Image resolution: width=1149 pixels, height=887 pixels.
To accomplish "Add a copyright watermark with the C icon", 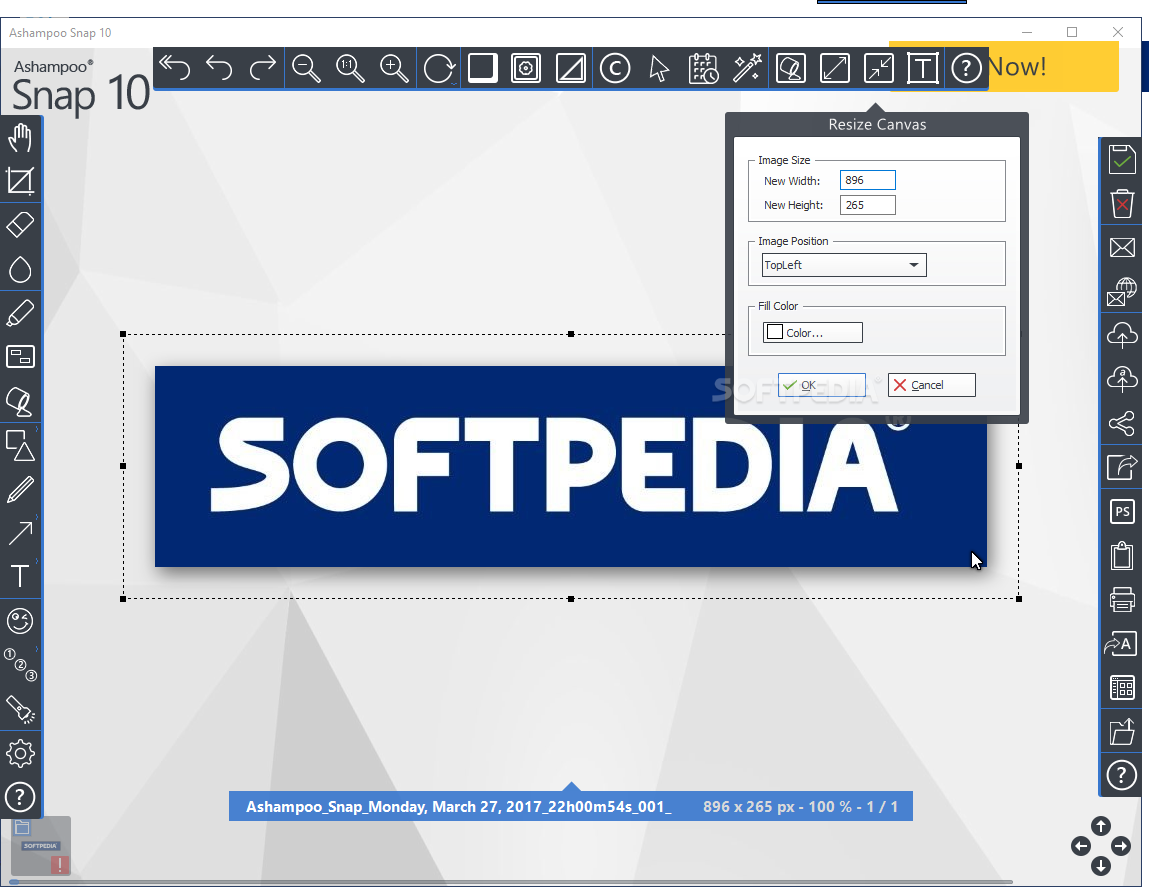I will pos(614,68).
